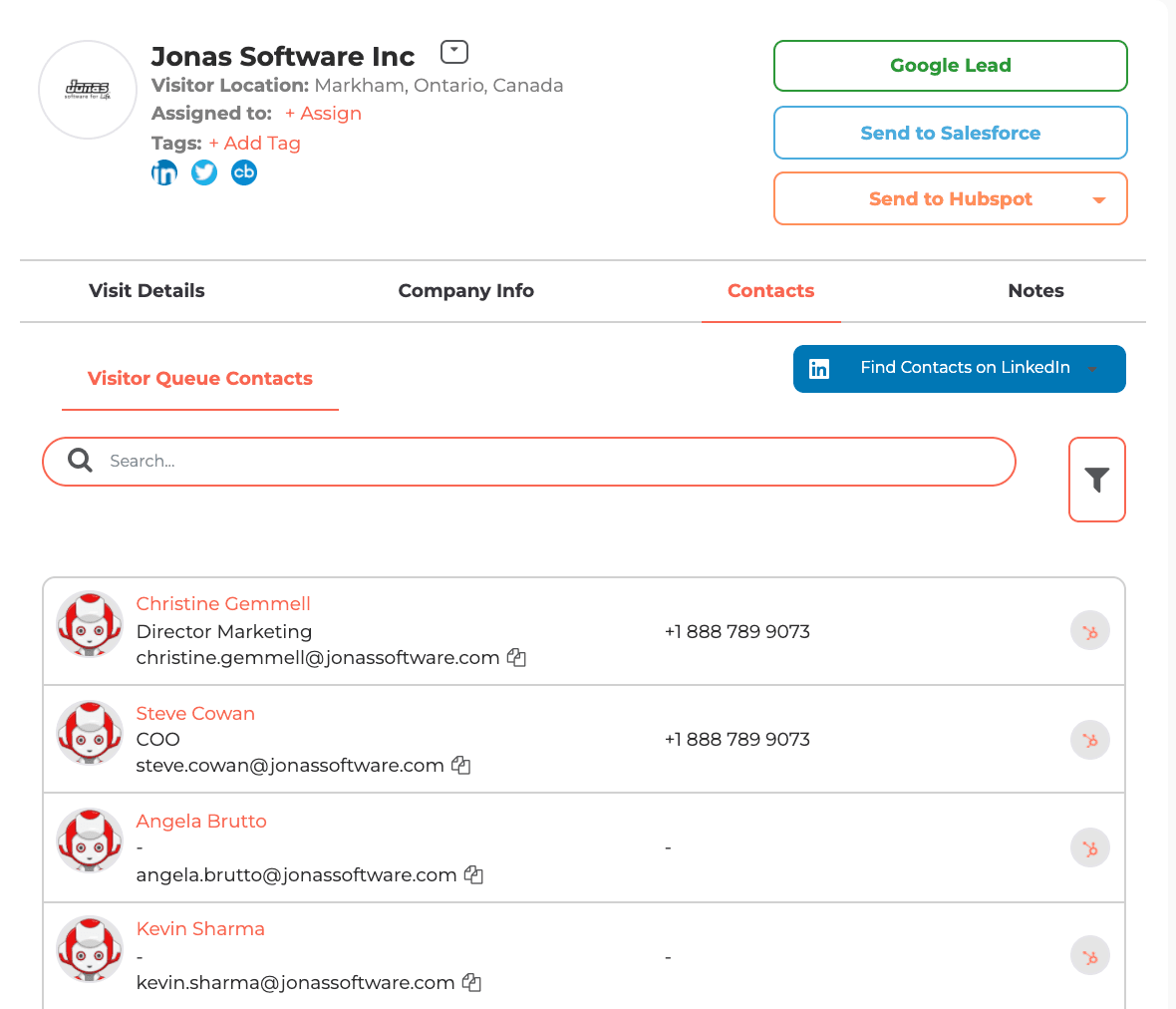Screen dimensions: 1176x1009
Task: Open Kevin Sharma's contact name link
Action: click(200, 928)
